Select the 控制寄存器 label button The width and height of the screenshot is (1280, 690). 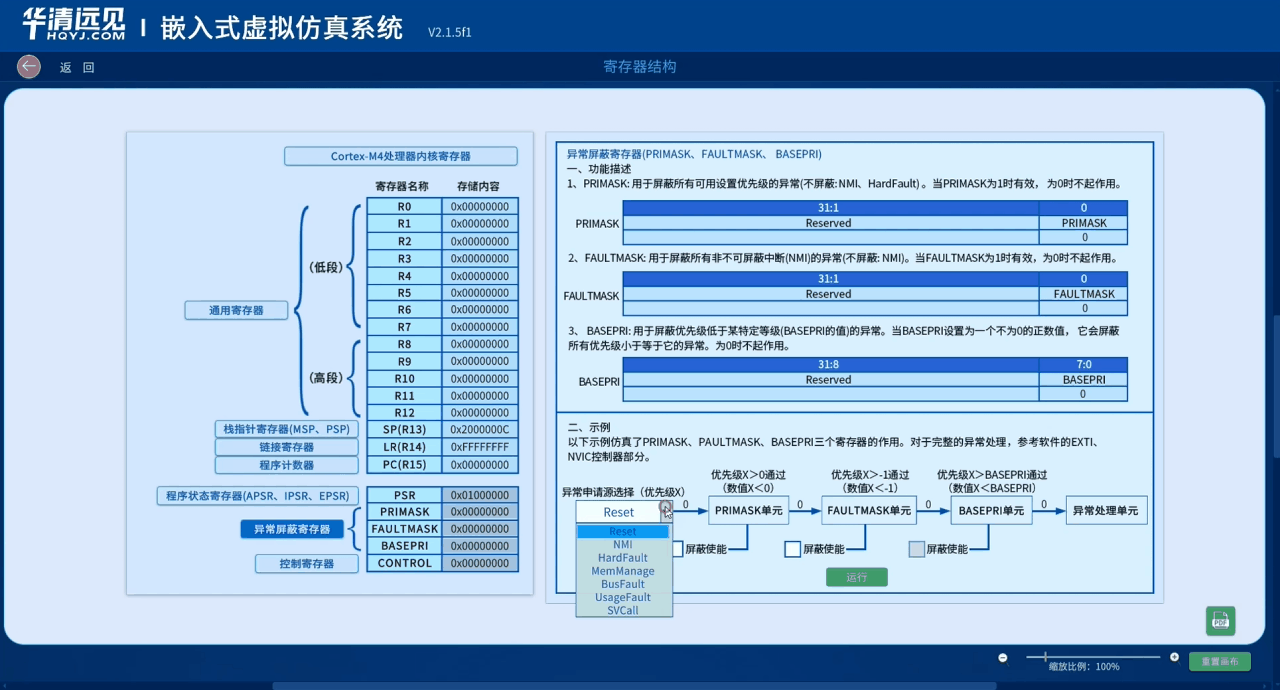coord(306,564)
